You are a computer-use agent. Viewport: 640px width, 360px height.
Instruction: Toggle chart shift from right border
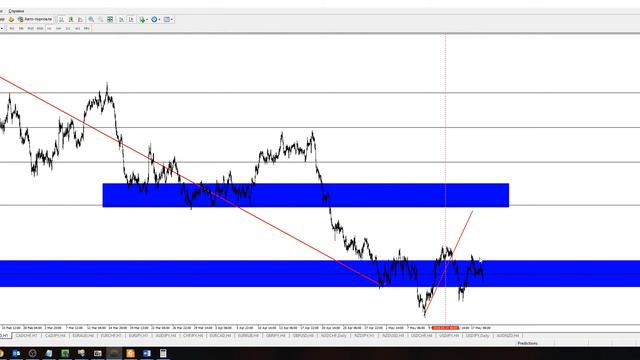(131, 19)
